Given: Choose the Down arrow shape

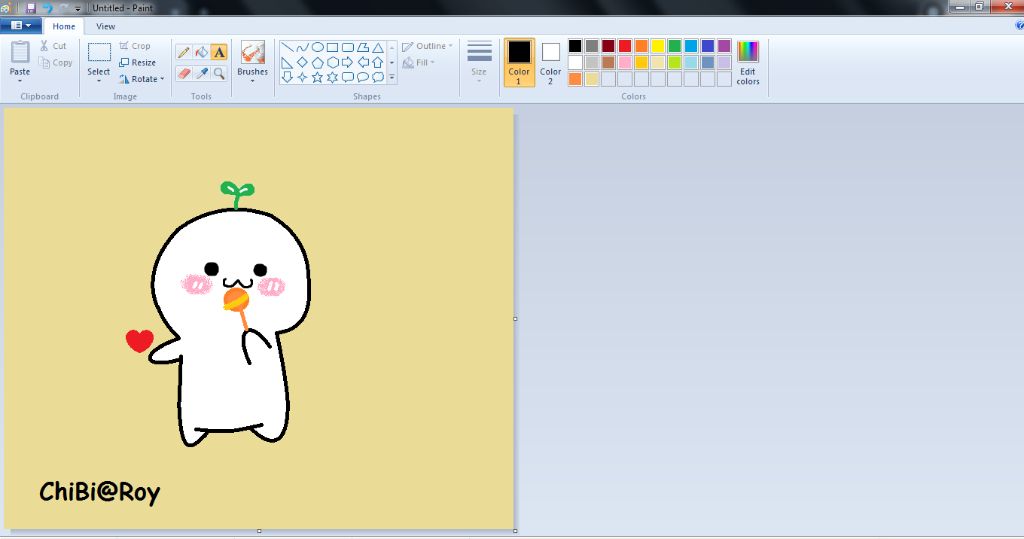Looking at the screenshot, I should pyautogui.click(x=287, y=77).
